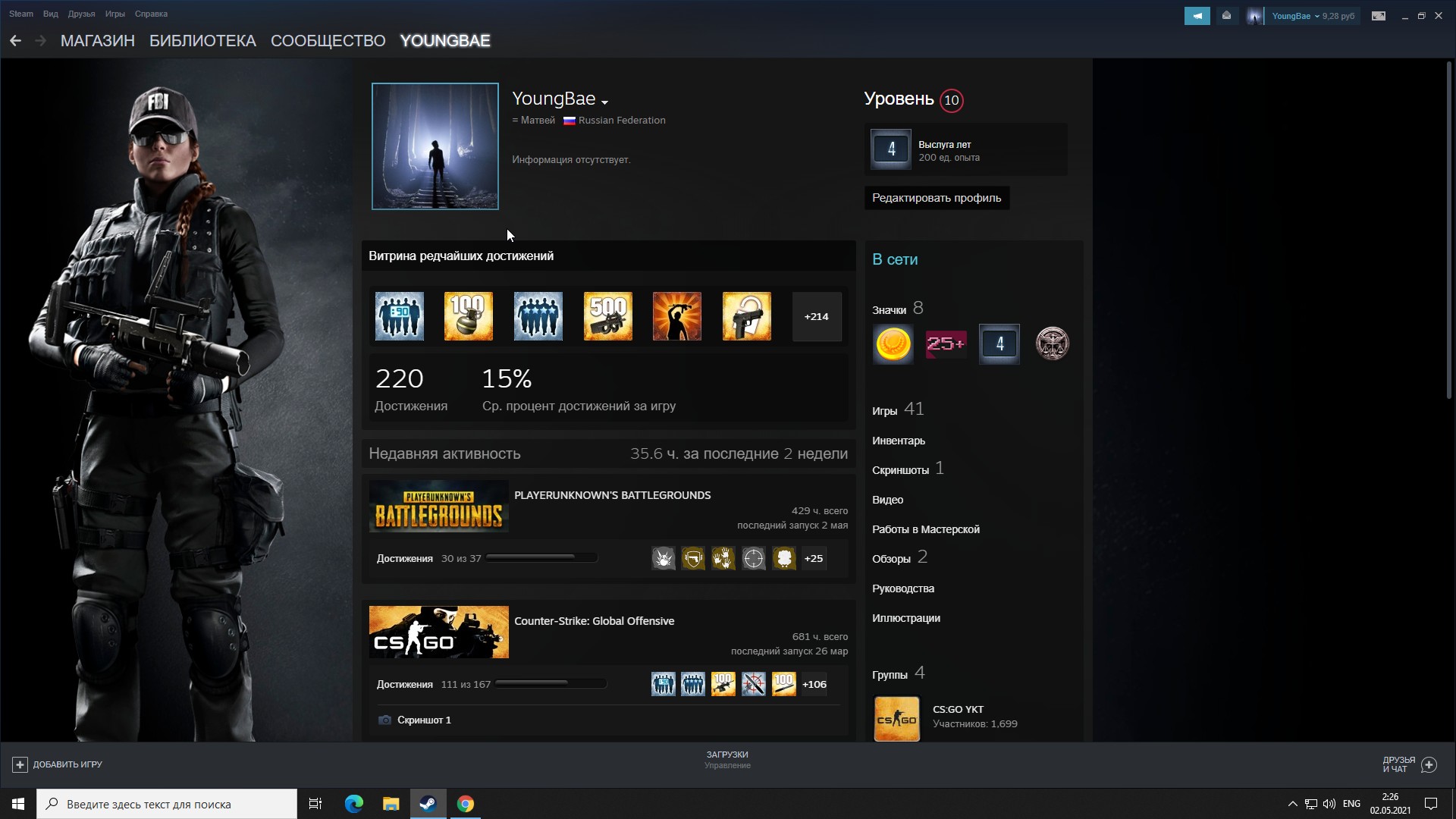Click the back navigation arrow
The height and width of the screenshot is (819, 1456).
[x=15, y=41]
